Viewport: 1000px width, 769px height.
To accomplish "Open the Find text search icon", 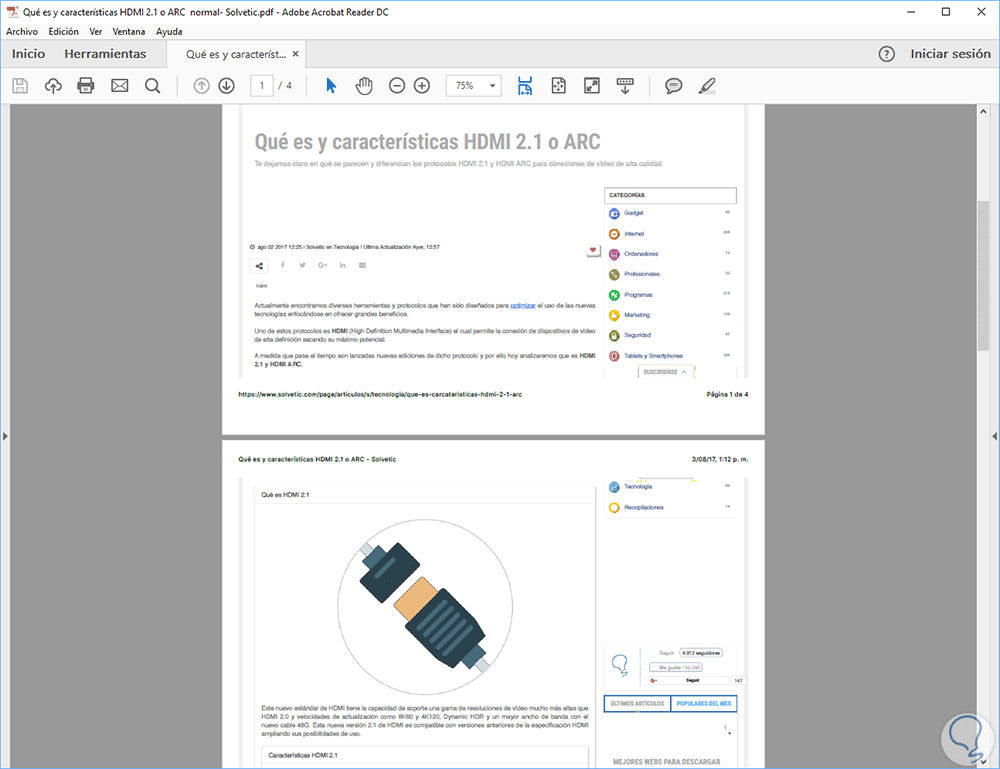I will [x=153, y=86].
